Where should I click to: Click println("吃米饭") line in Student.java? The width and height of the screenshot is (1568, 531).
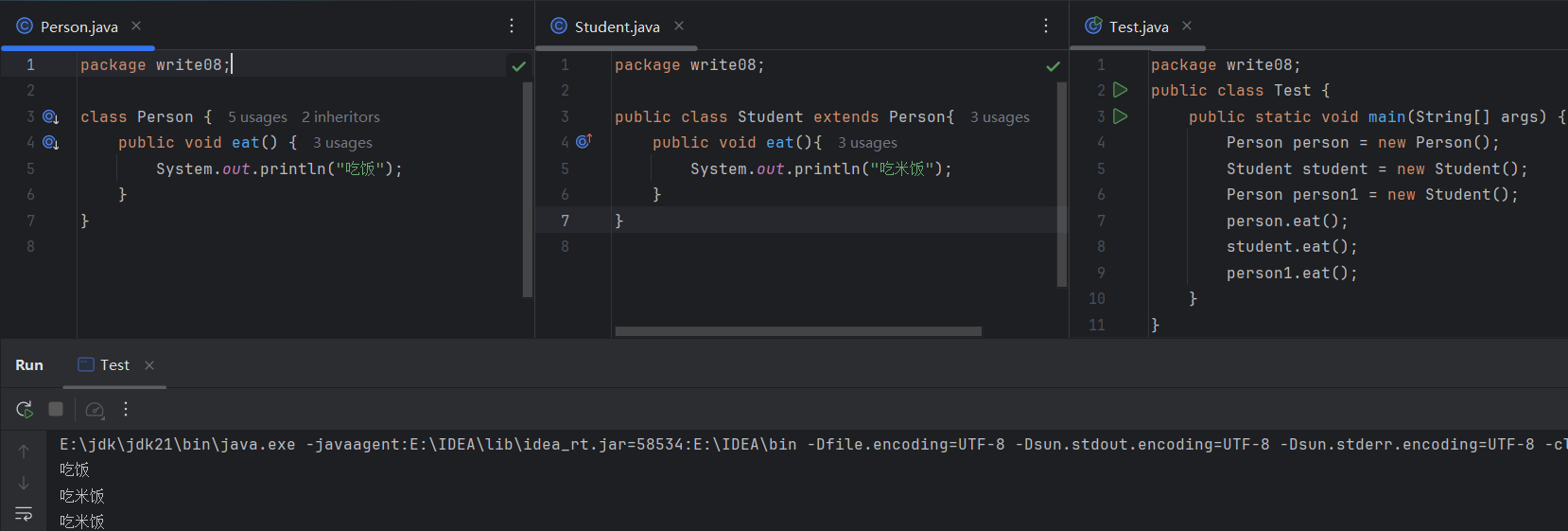pos(821,168)
